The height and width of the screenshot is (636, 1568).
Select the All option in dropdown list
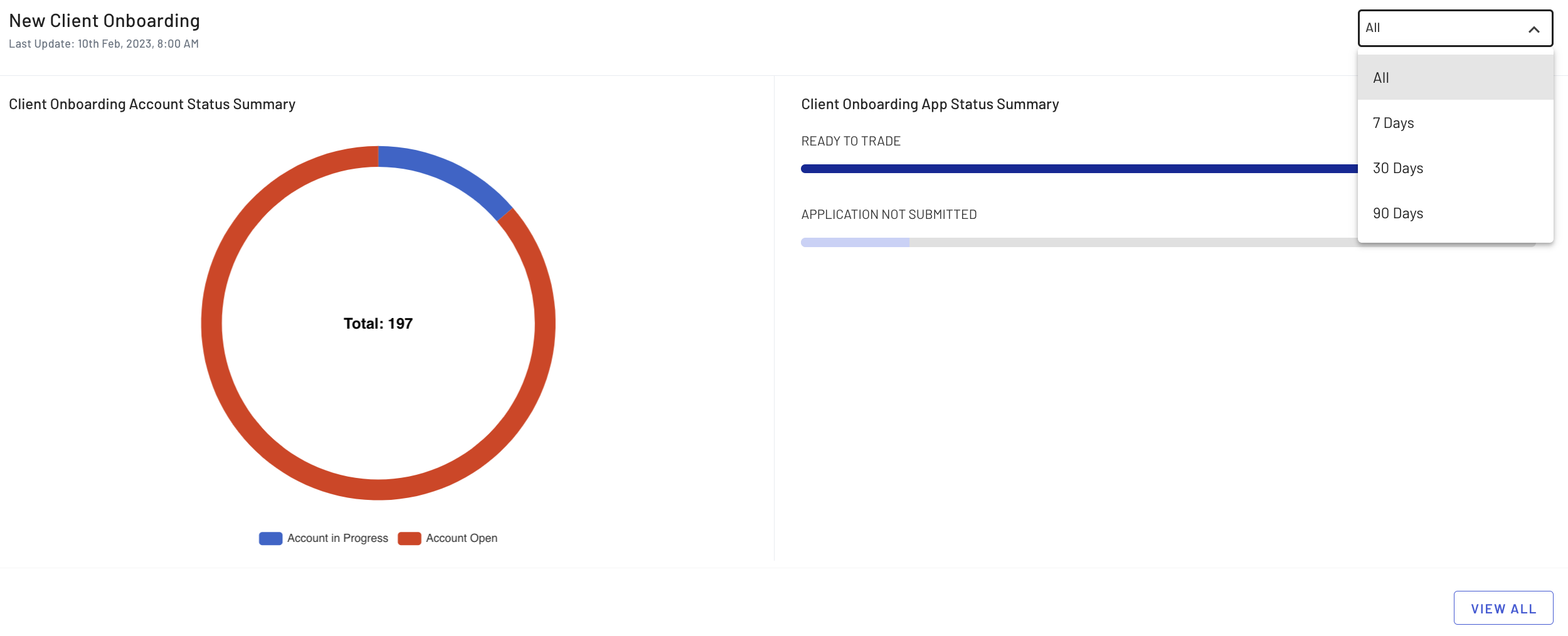1455,78
